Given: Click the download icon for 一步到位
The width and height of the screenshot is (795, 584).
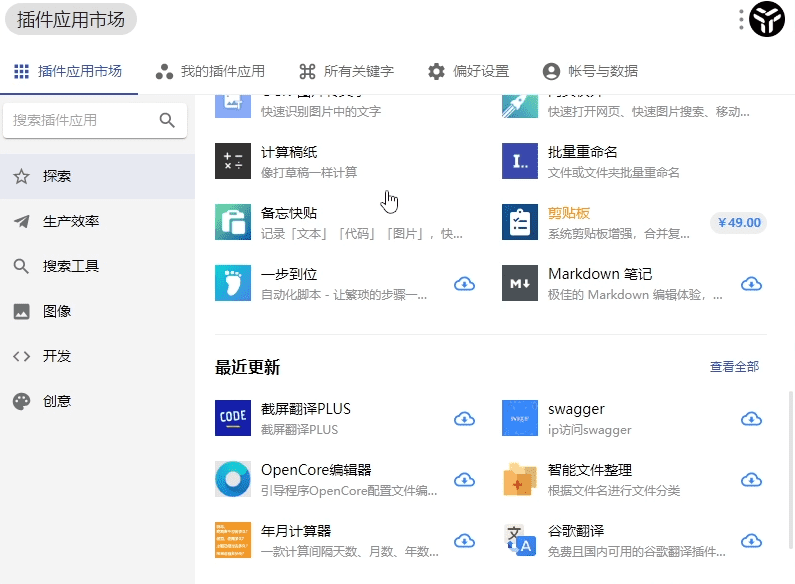Looking at the screenshot, I should [464, 284].
